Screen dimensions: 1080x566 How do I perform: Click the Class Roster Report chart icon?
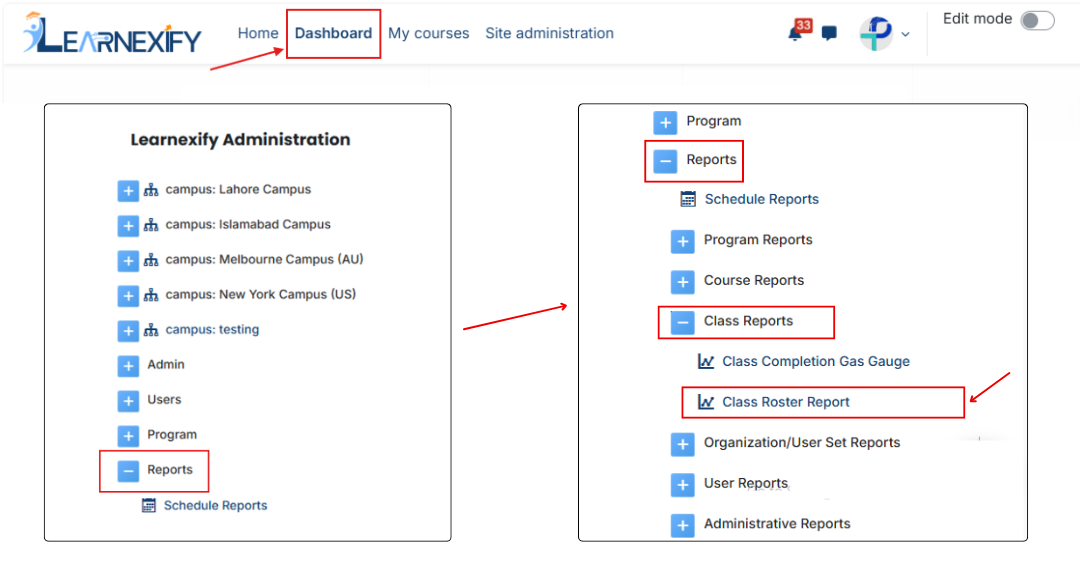[x=706, y=402]
